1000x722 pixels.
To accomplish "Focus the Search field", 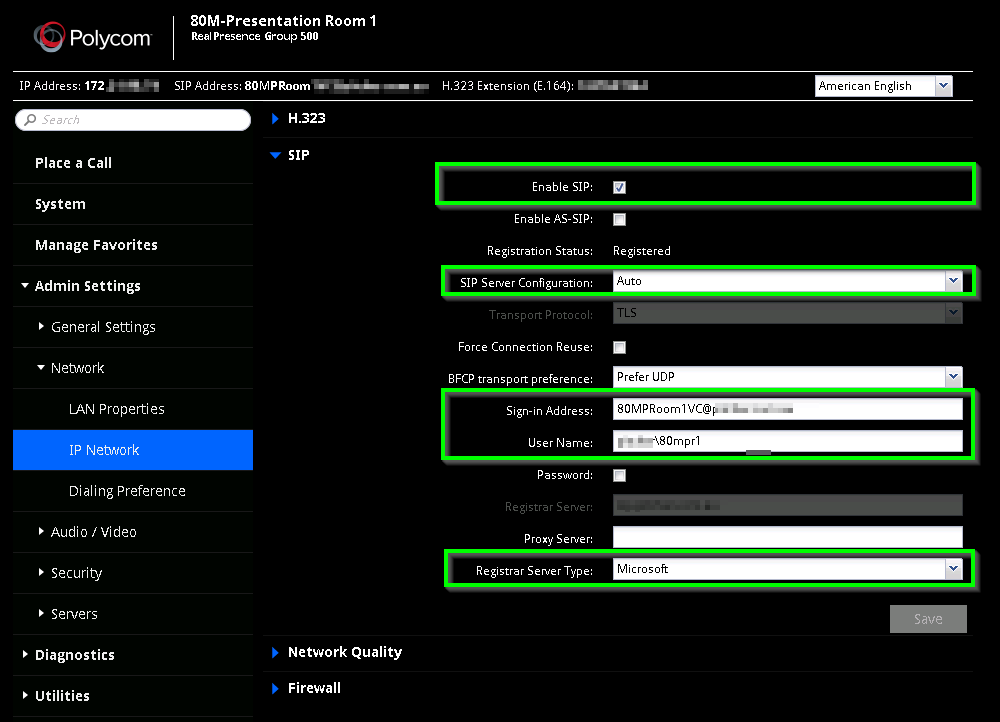I will click(133, 120).
